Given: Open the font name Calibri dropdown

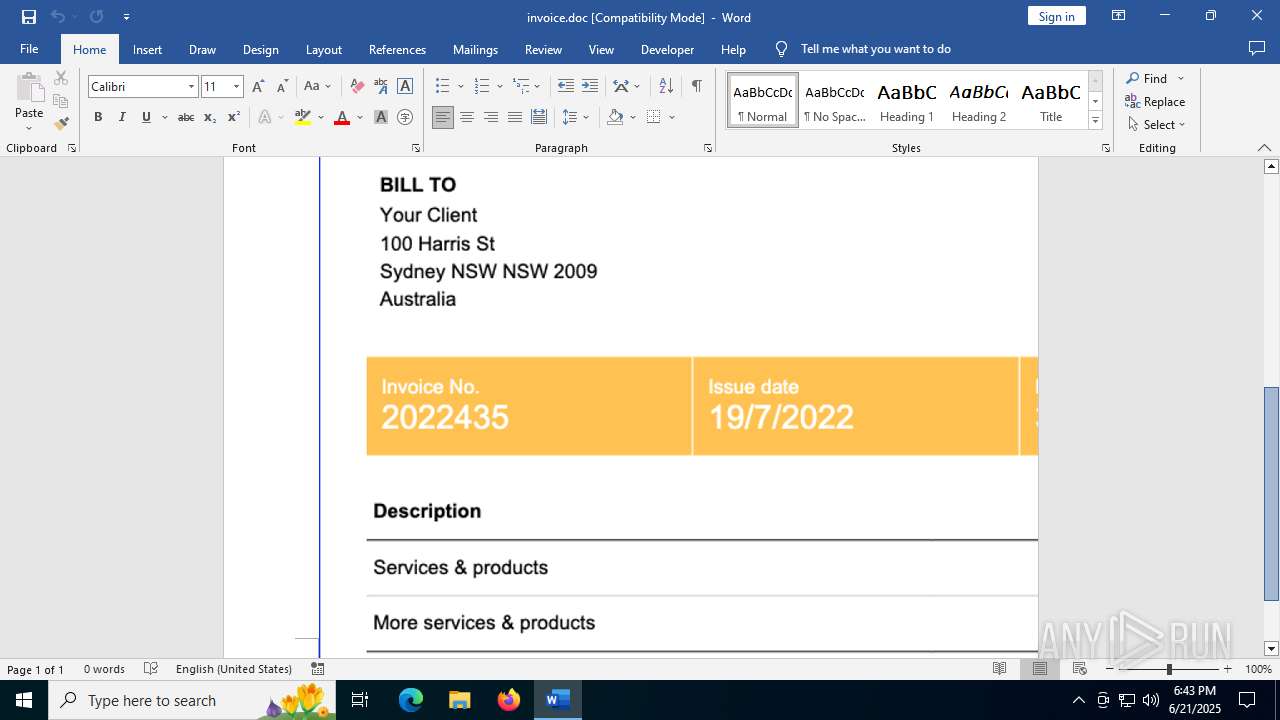Looking at the screenshot, I should 191,87.
